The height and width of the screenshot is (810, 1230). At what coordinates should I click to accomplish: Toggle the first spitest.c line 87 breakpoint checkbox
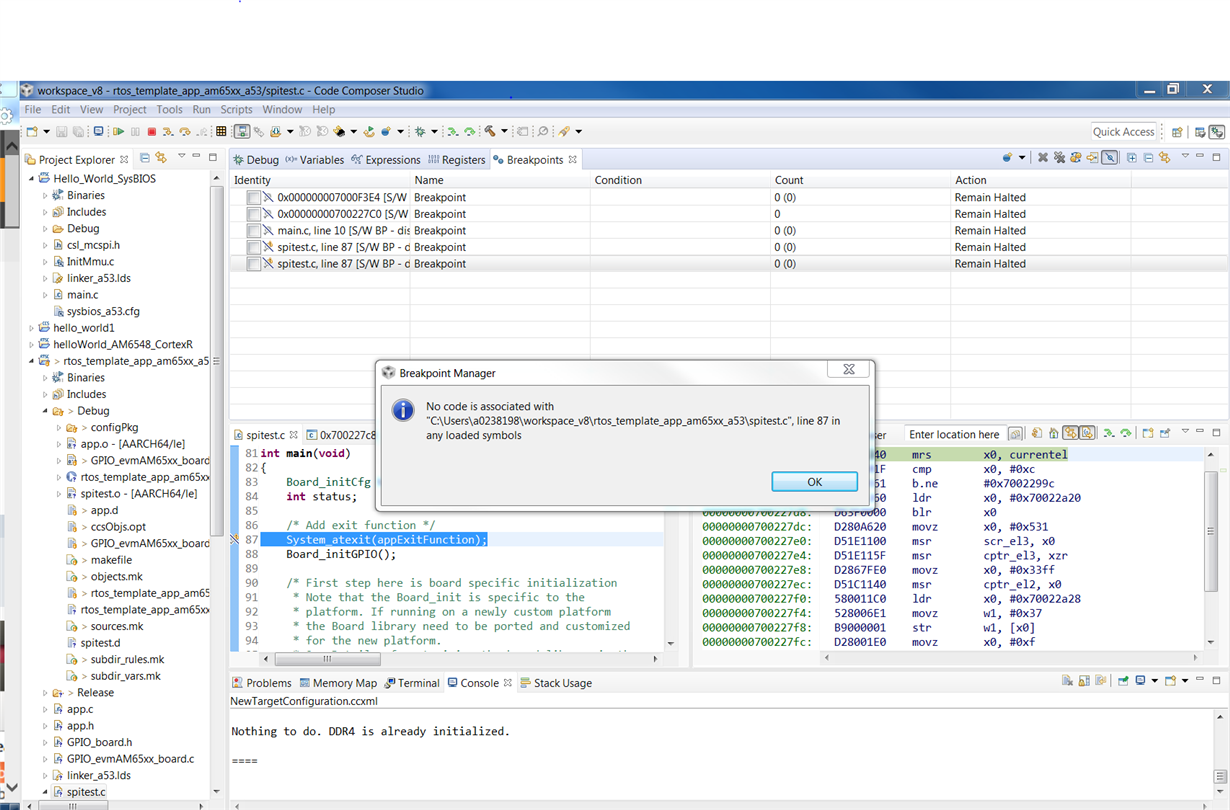[254, 247]
